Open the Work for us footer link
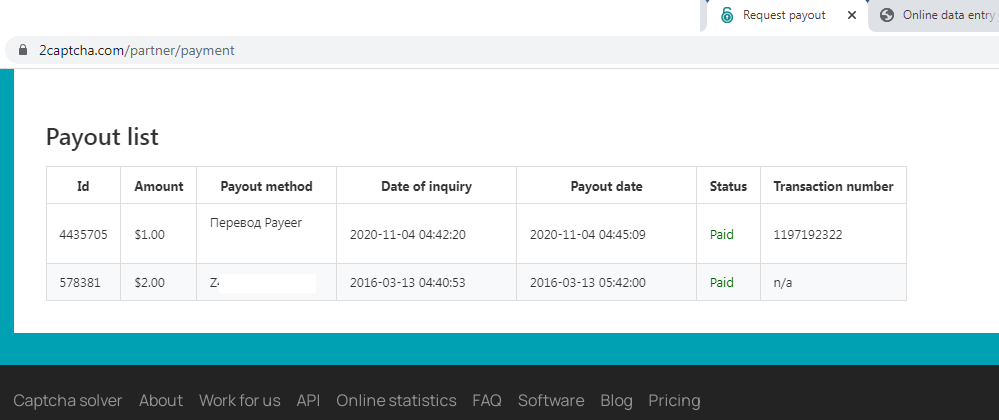The image size is (999, 420). [240, 400]
